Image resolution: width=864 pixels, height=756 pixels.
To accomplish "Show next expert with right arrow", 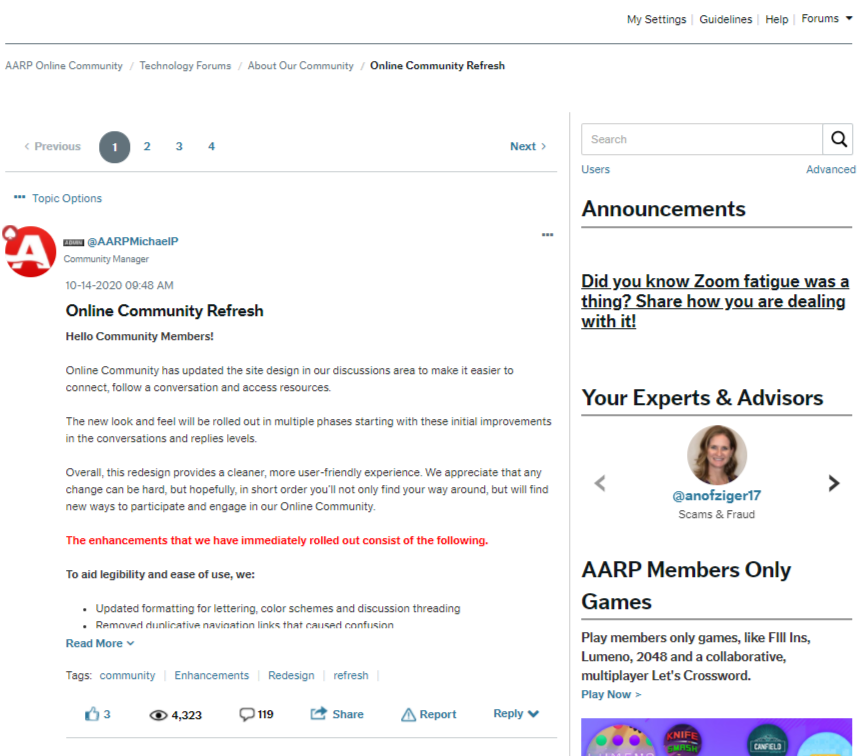I will tap(833, 483).
